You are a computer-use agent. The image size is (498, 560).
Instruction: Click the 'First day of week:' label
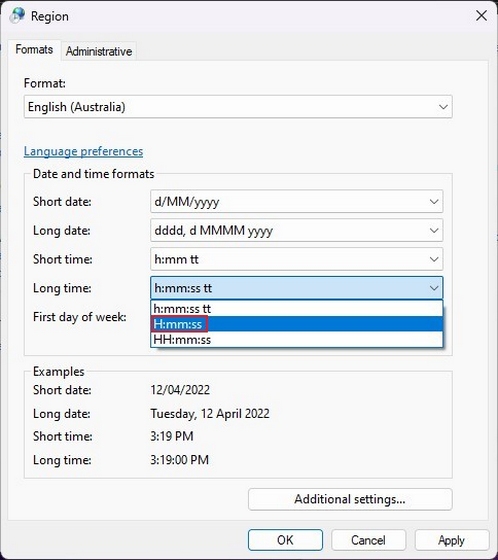click(80, 317)
